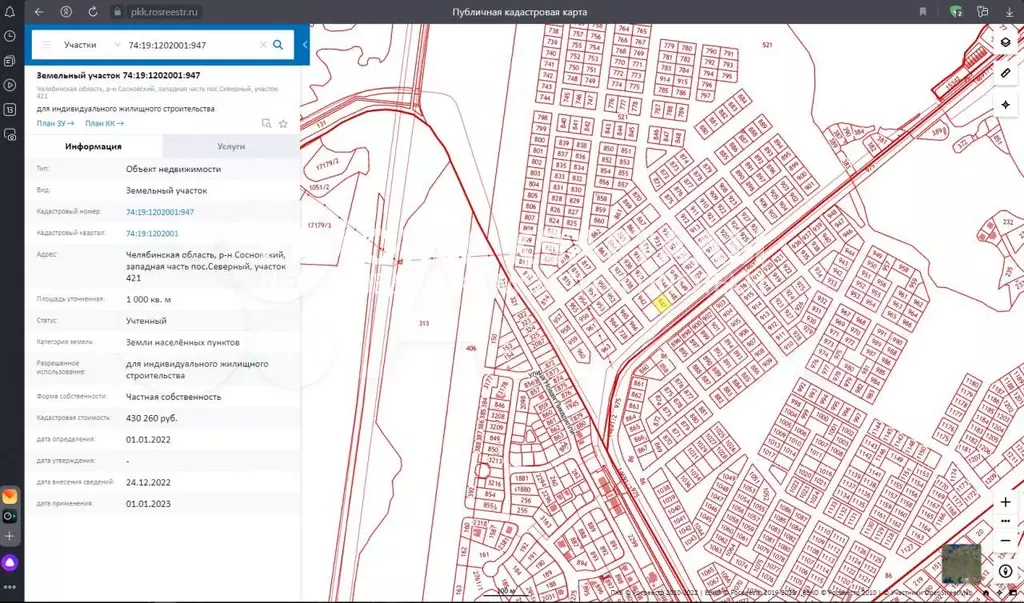Screen dimensions: 1024x603
Task: Open cadastral number link 74:19:1202001:947
Action: click(160, 212)
